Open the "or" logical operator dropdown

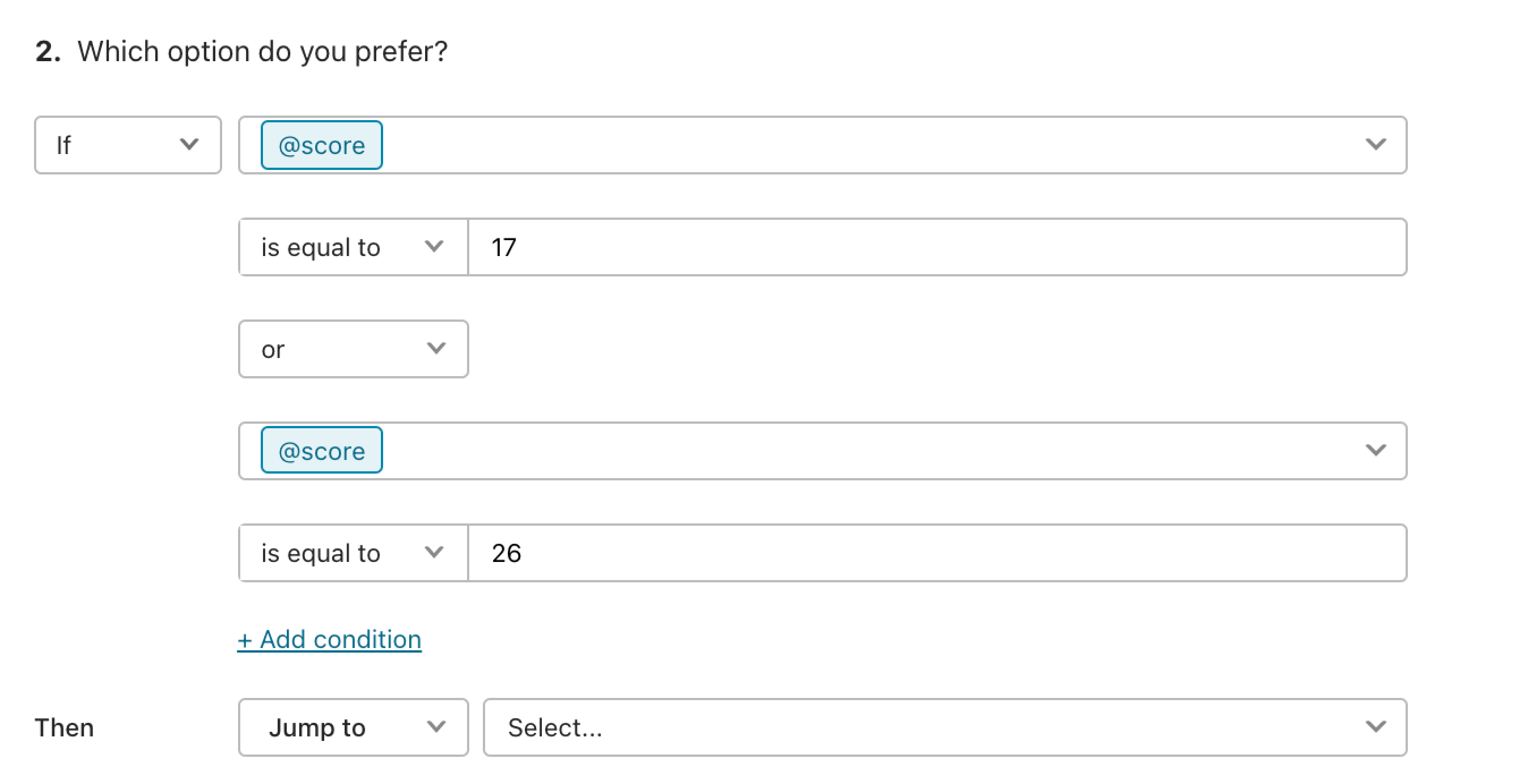(353, 349)
